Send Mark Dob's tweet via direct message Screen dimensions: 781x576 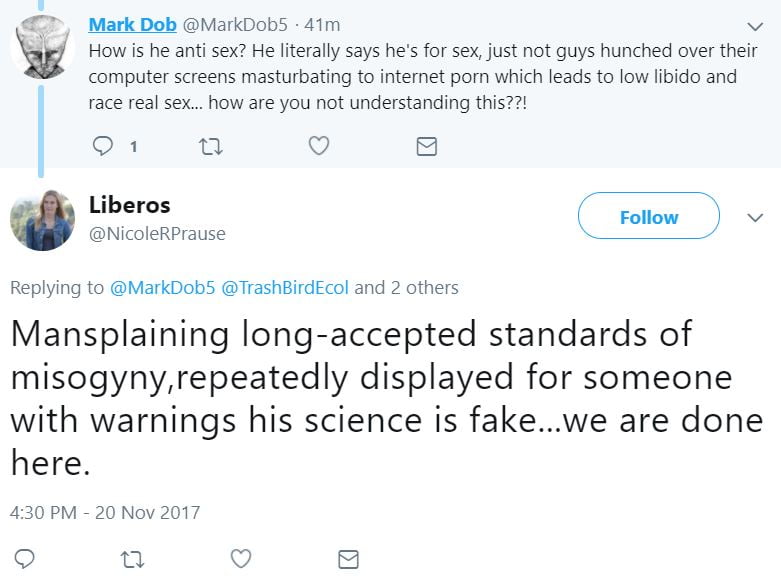(426, 146)
